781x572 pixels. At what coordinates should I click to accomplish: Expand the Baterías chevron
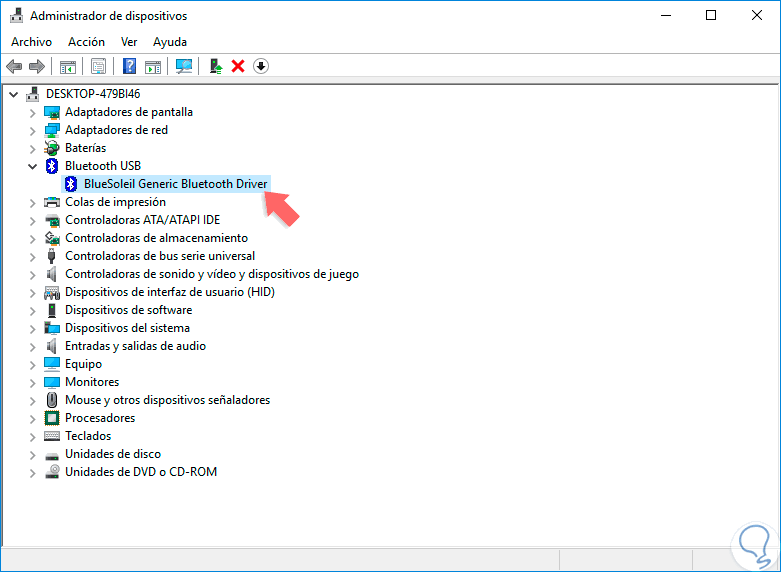coord(32,149)
